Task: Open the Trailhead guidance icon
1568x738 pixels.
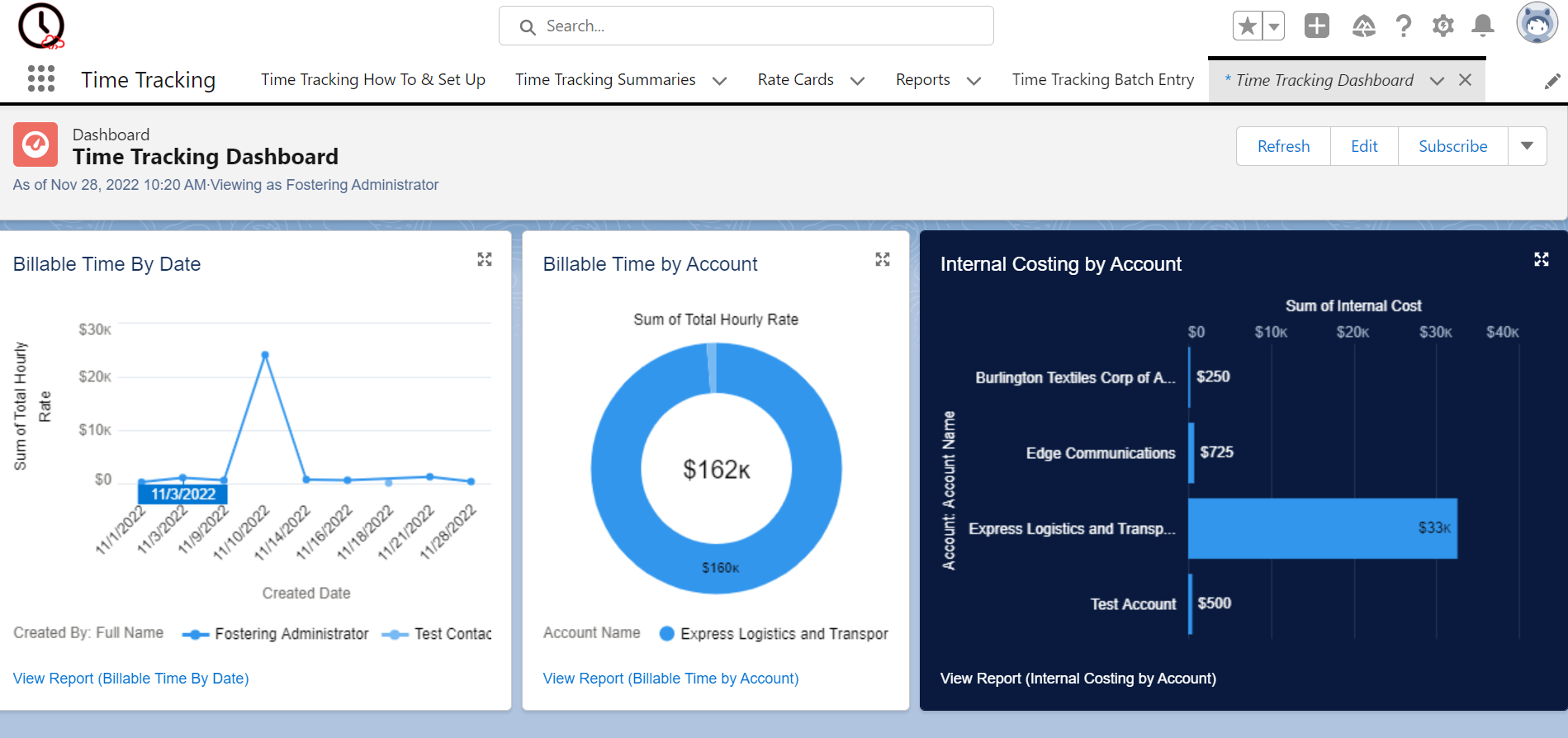Action: pos(1363,26)
